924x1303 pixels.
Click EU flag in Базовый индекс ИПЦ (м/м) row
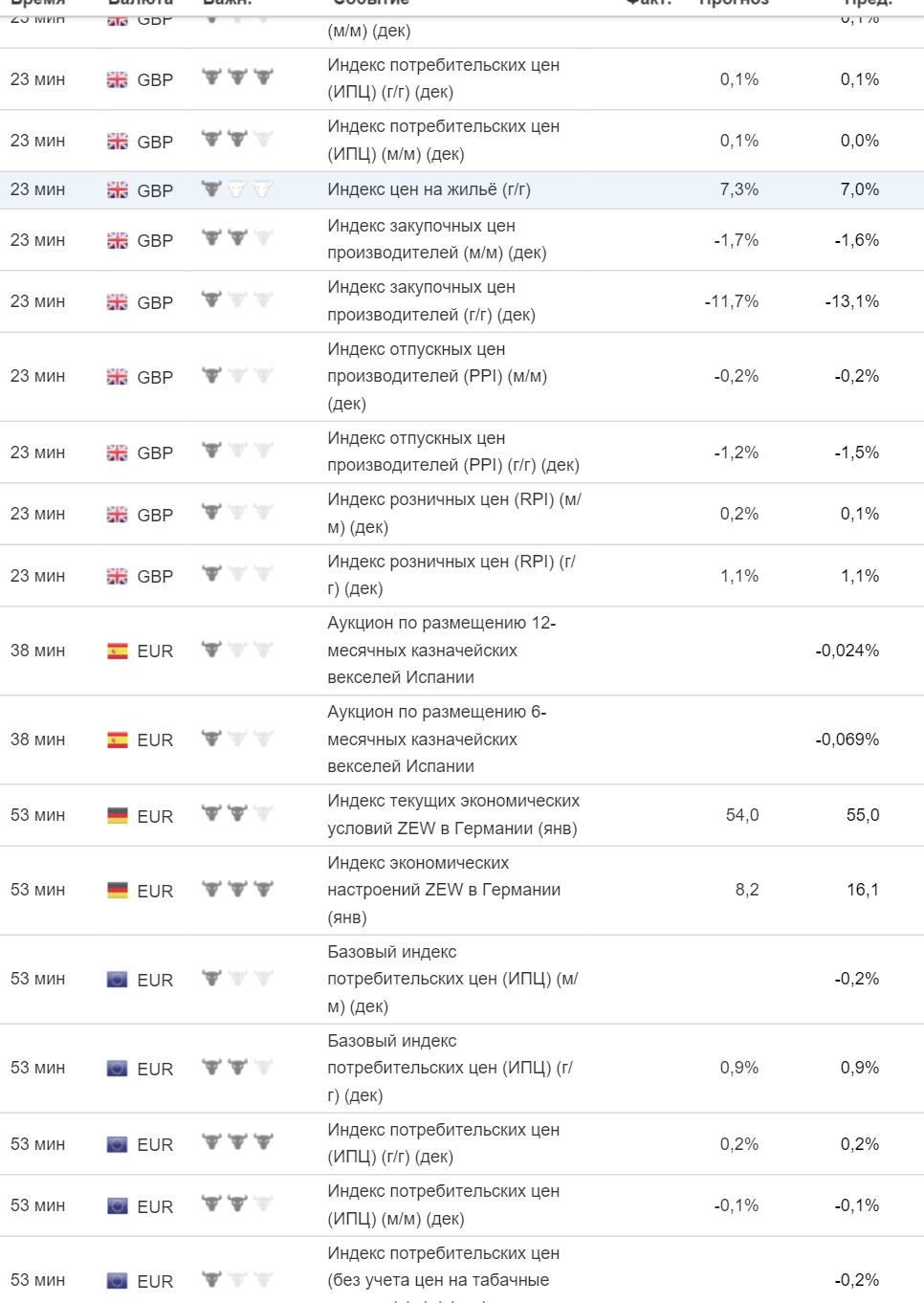[117, 980]
